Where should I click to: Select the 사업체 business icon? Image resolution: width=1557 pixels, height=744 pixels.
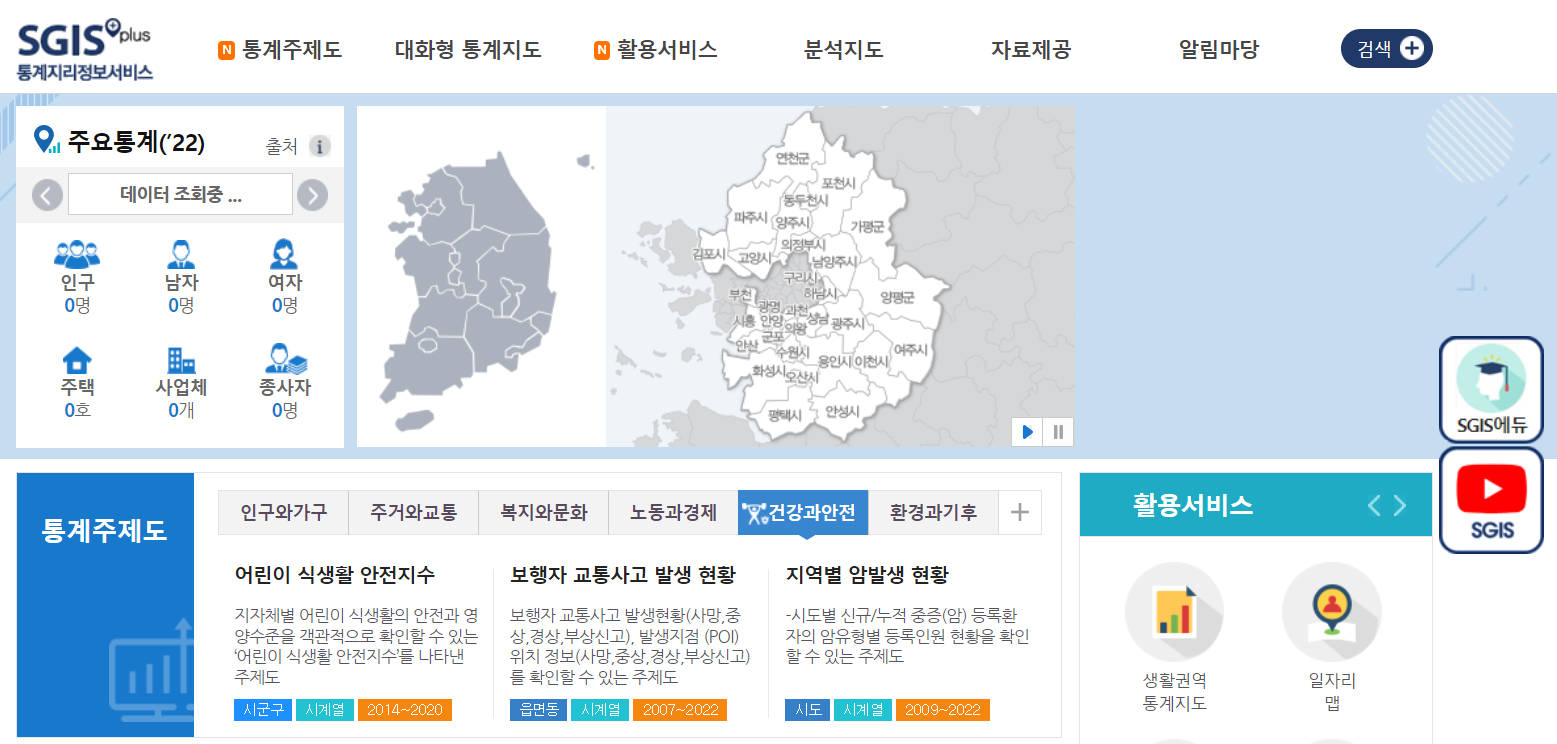pos(180,370)
